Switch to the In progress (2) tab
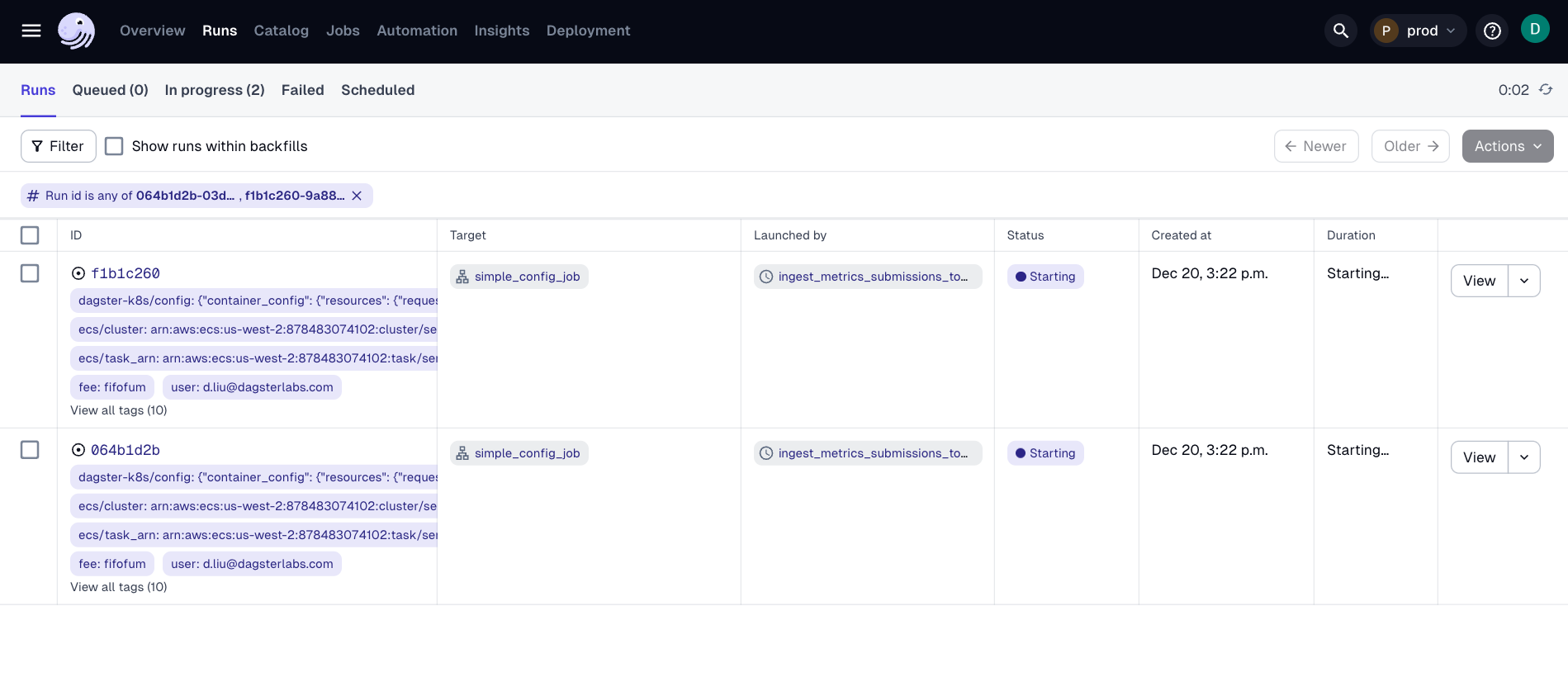Viewport: 1568px width, 696px height. click(x=215, y=90)
